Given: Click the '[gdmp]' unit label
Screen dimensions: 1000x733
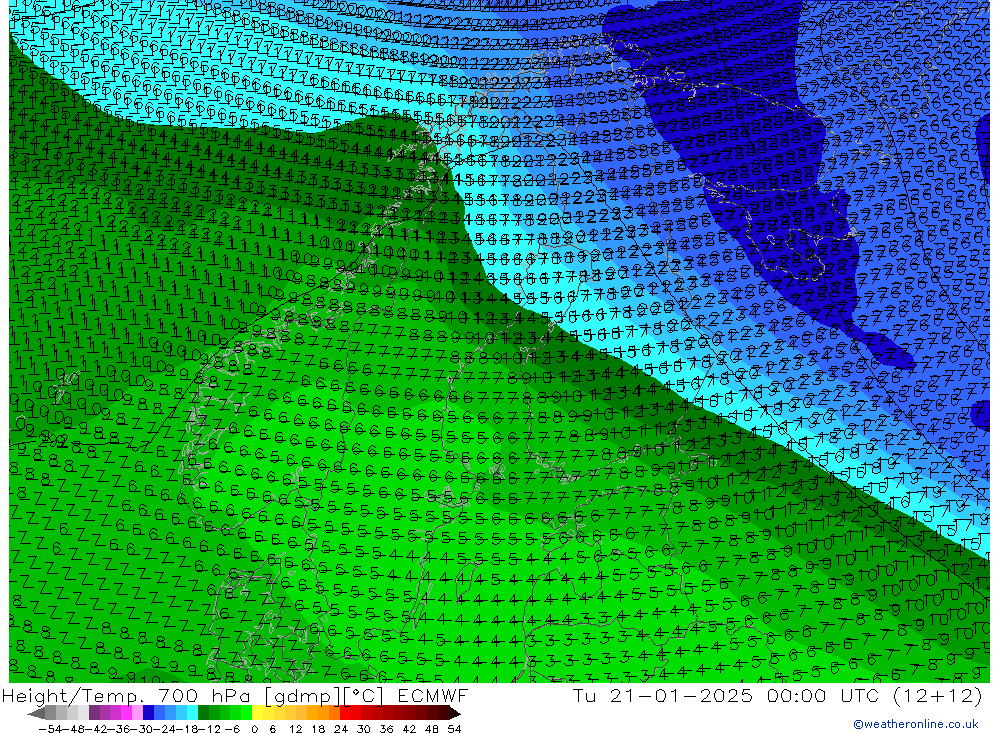Looking at the screenshot, I should [303, 696].
